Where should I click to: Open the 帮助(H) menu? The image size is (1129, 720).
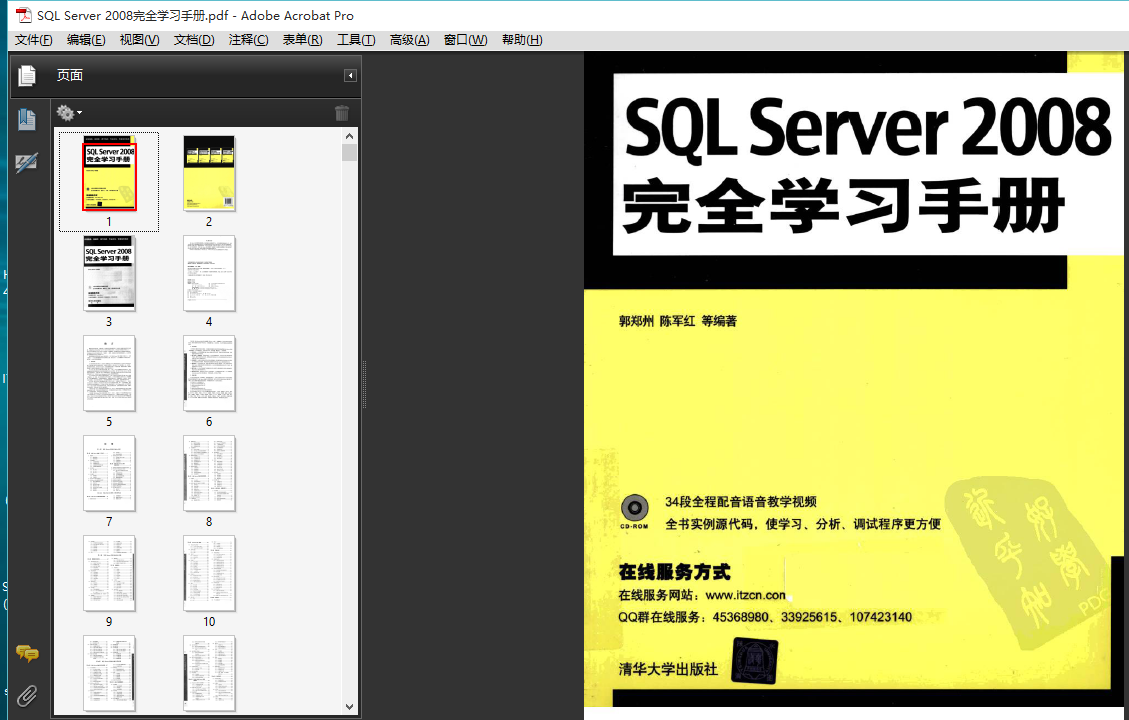(x=522, y=40)
